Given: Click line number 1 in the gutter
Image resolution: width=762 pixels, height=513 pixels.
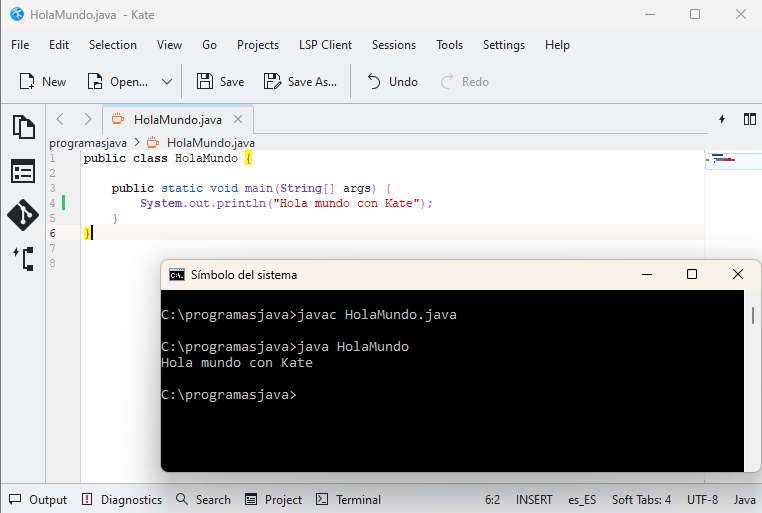Looking at the screenshot, I should [x=52, y=158].
